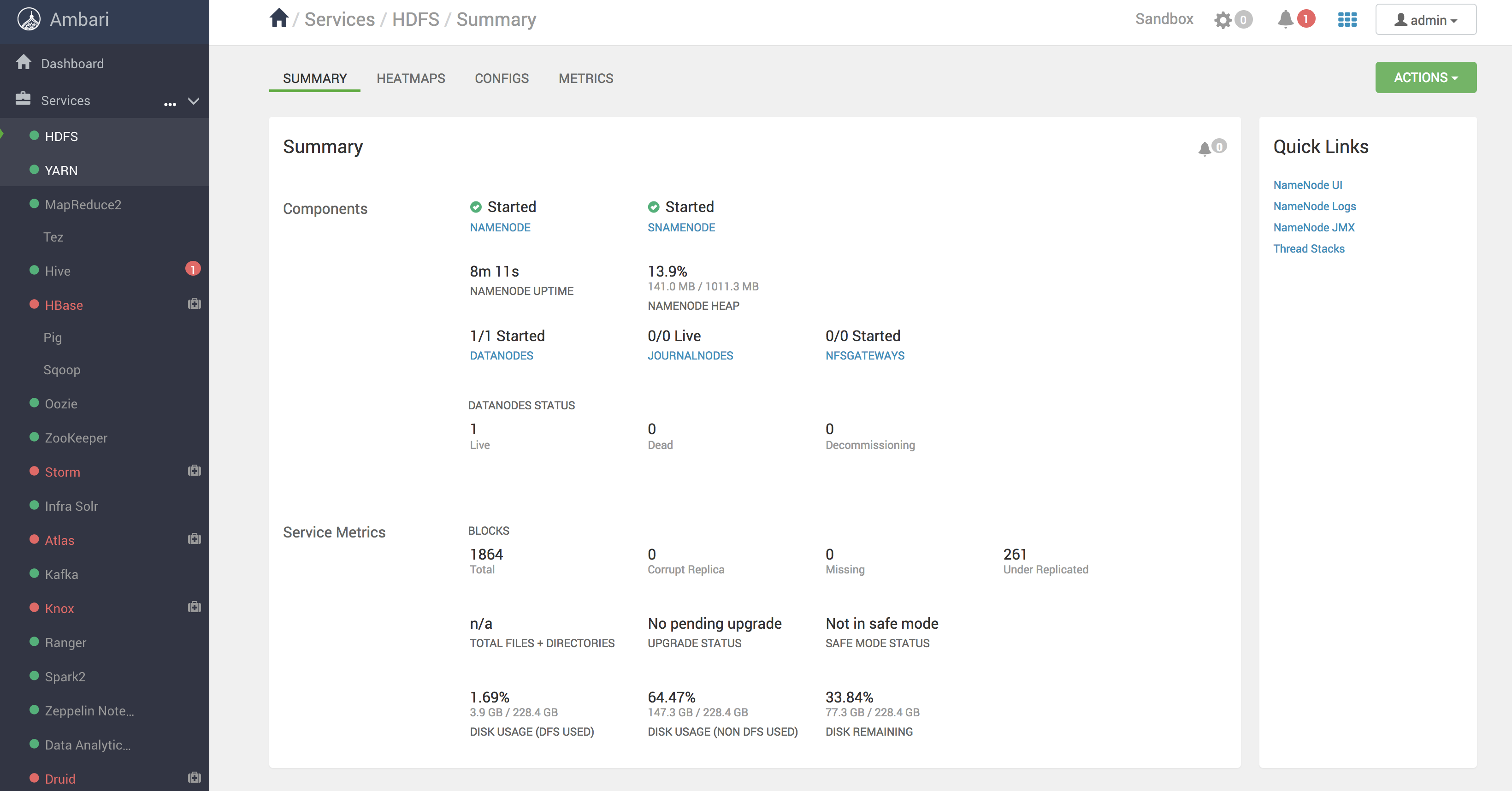The width and height of the screenshot is (1512, 791).
Task: Click the DATANODES component link
Action: [x=501, y=355]
